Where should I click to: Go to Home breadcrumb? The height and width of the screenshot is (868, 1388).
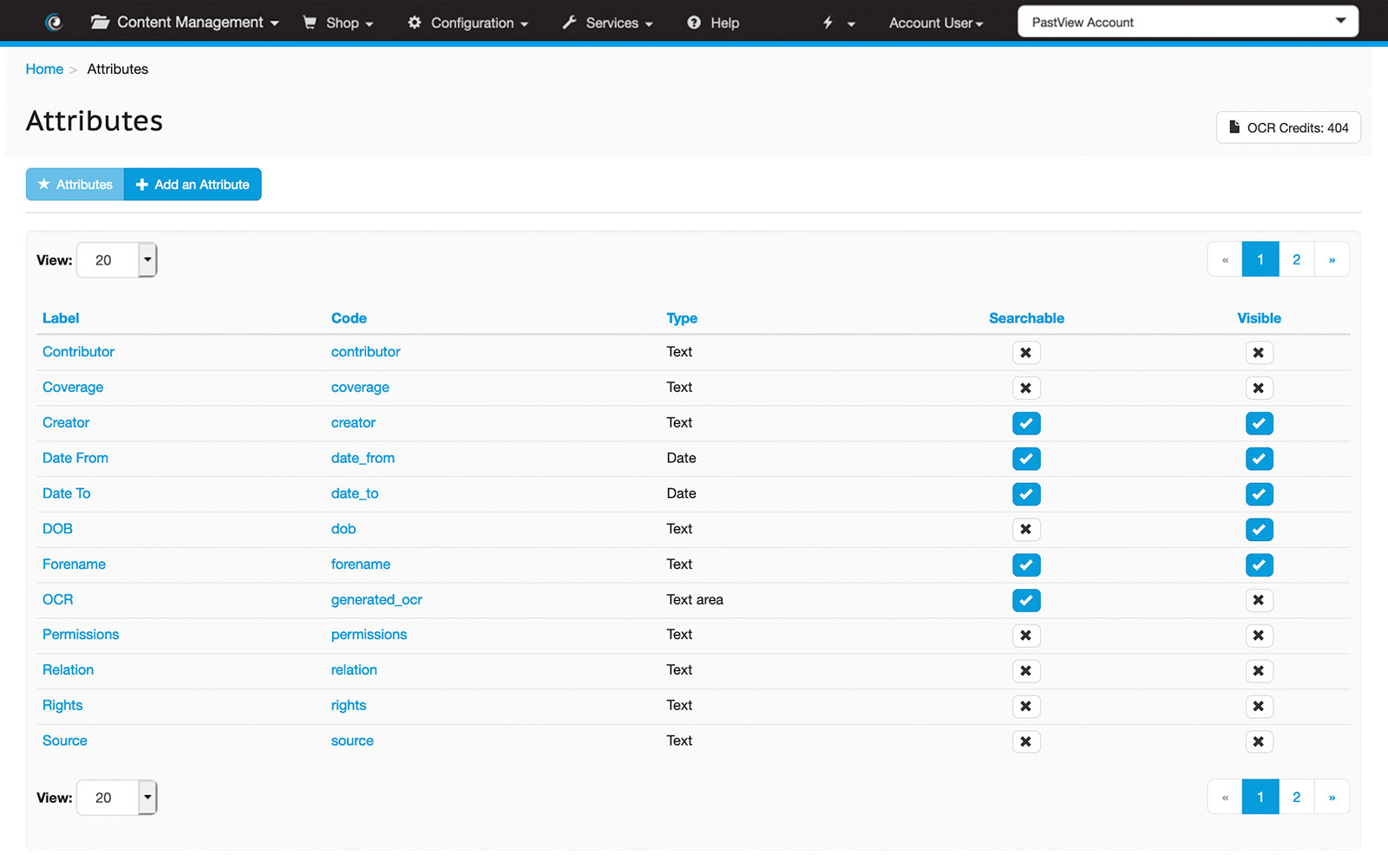[44, 69]
